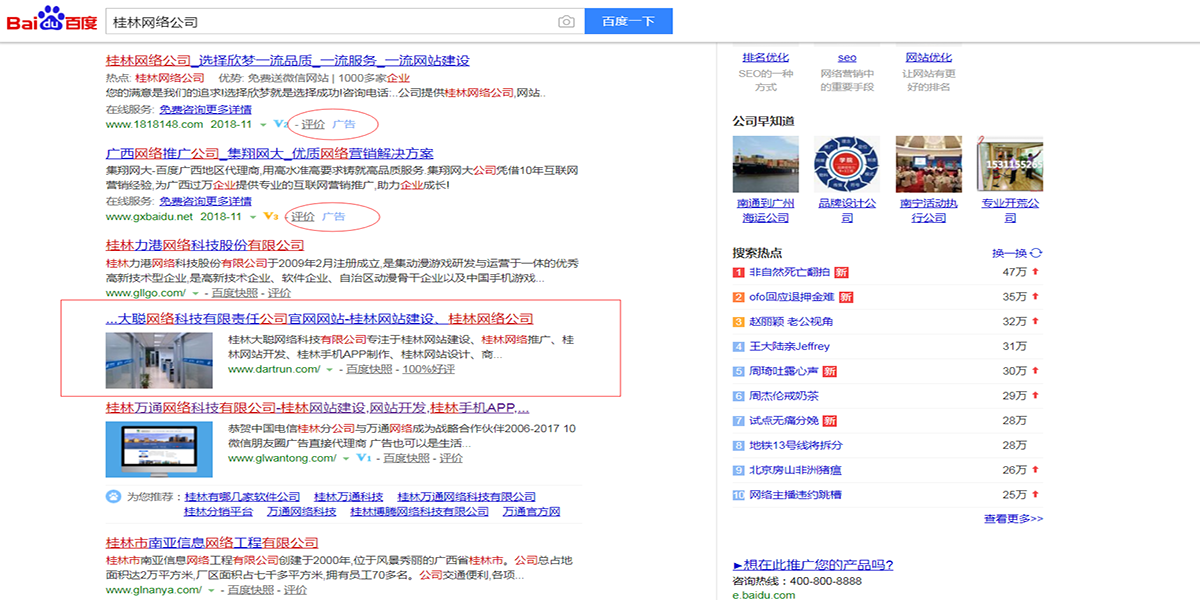The height and width of the screenshot is (600, 1200).
Task: Open 百度快照 for www.glwantong.com
Action: coord(406,458)
